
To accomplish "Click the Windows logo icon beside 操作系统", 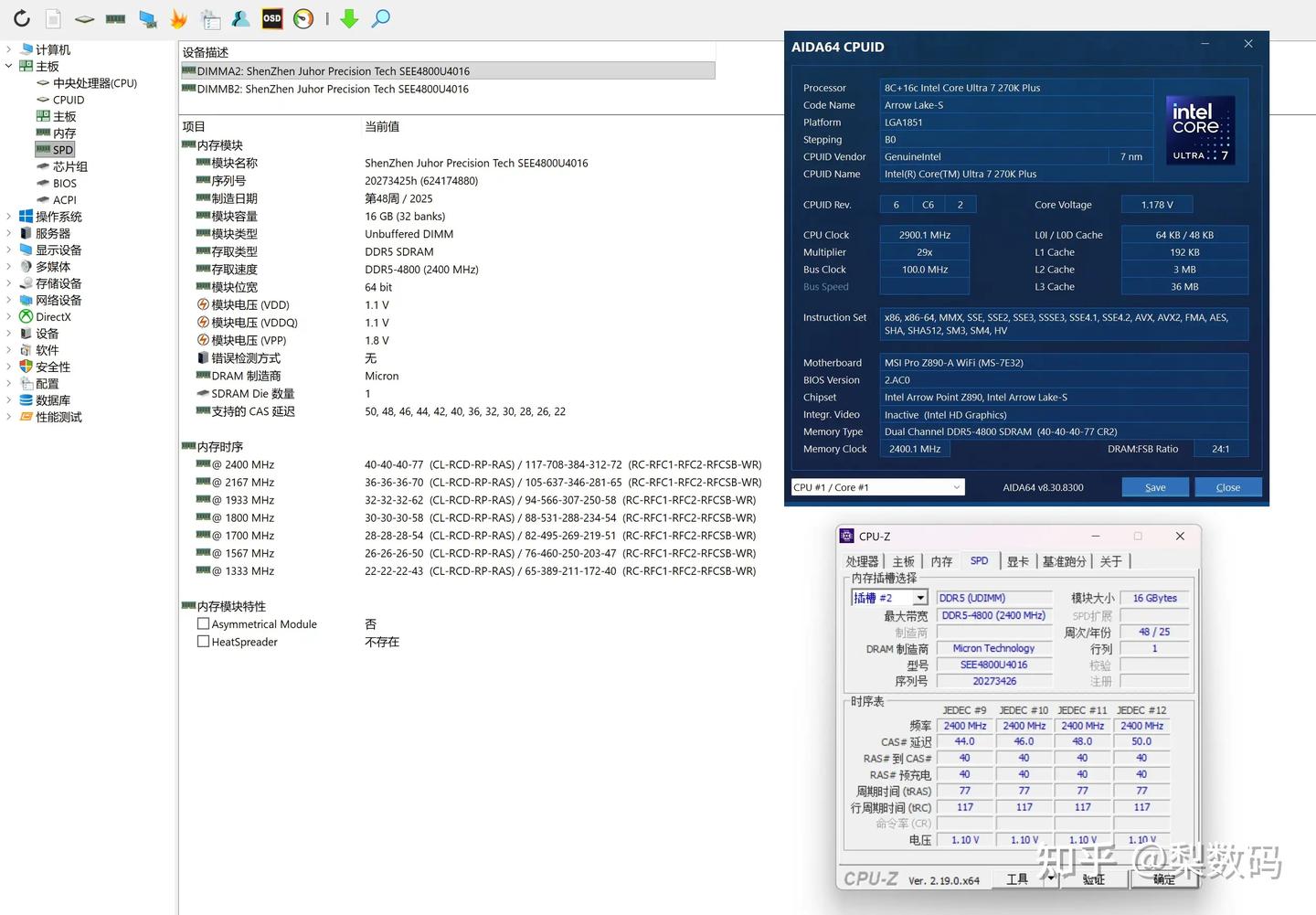I will point(27,217).
